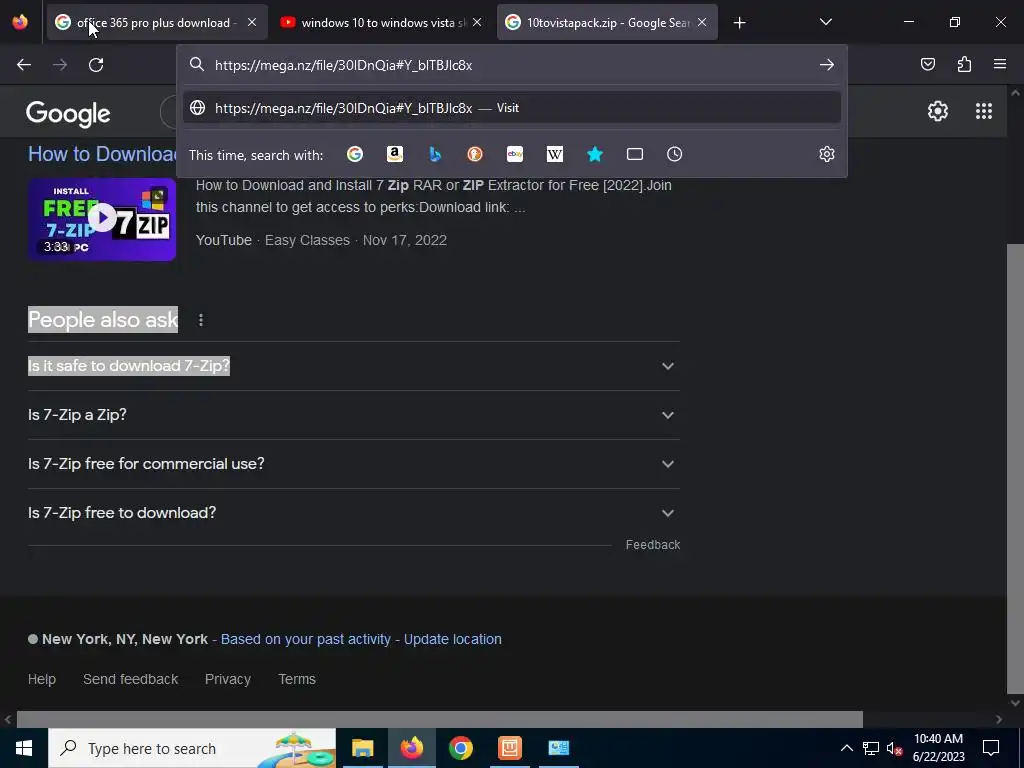Search this time with DuckDuckGo
1024x768 pixels.
pyautogui.click(x=475, y=154)
